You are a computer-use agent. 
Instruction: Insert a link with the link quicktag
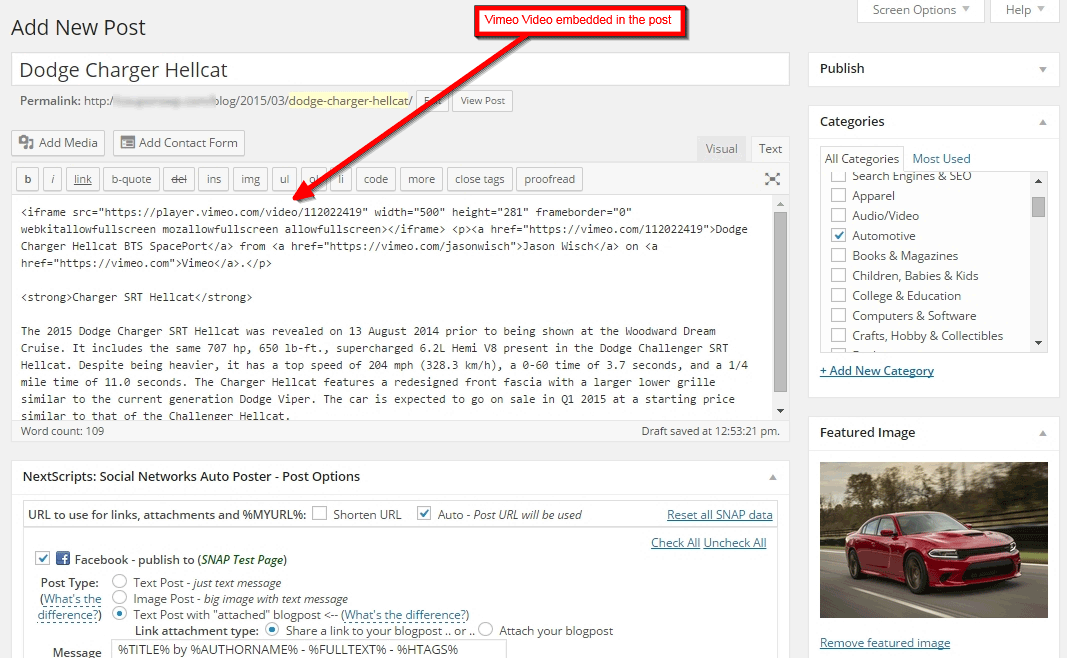(83, 179)
